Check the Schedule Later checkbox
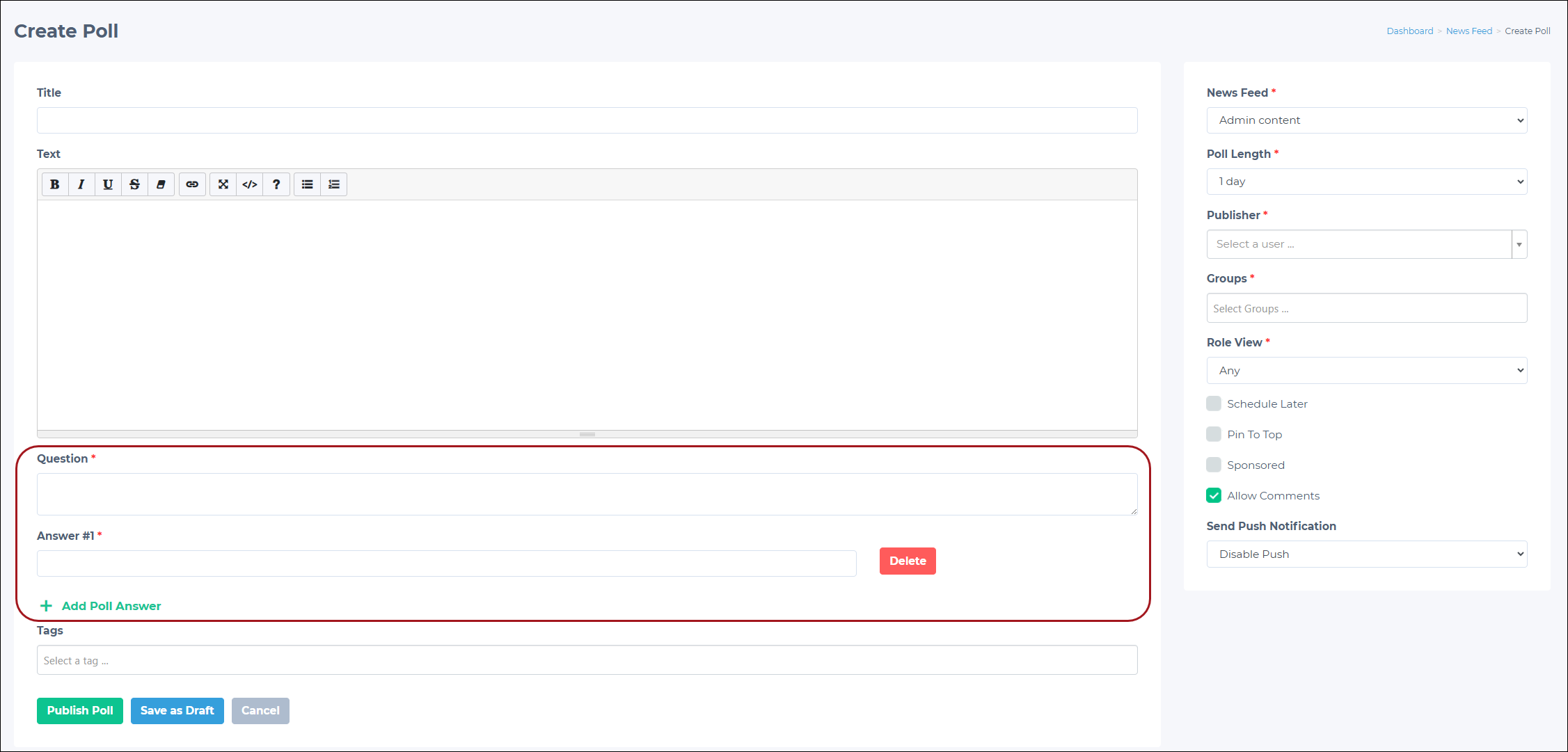 coord(1214,403)
